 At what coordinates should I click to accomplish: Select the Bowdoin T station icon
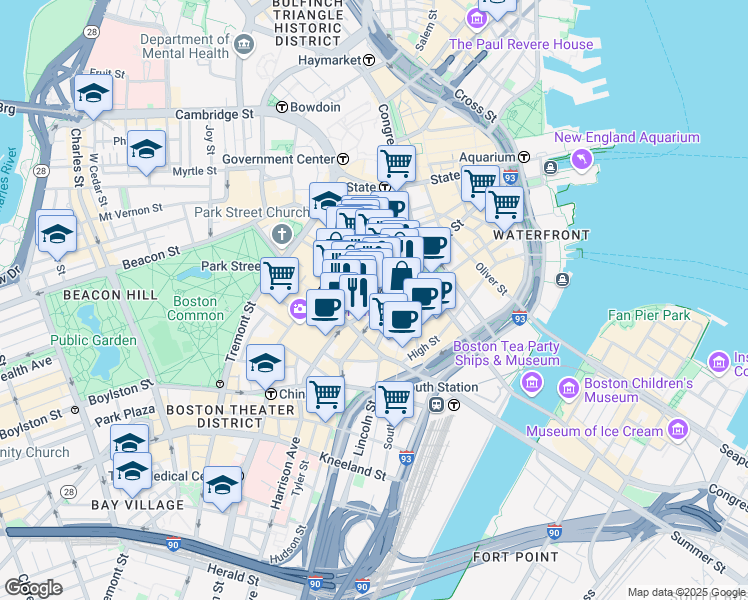click(x=282, y=107)
